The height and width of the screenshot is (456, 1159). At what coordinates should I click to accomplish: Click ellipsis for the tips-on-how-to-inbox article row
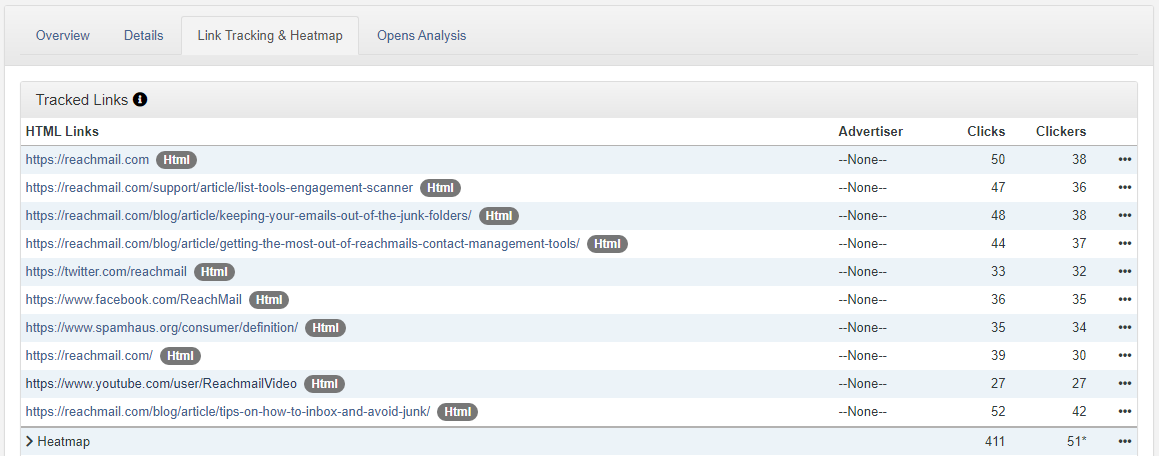coord(1125,412)
